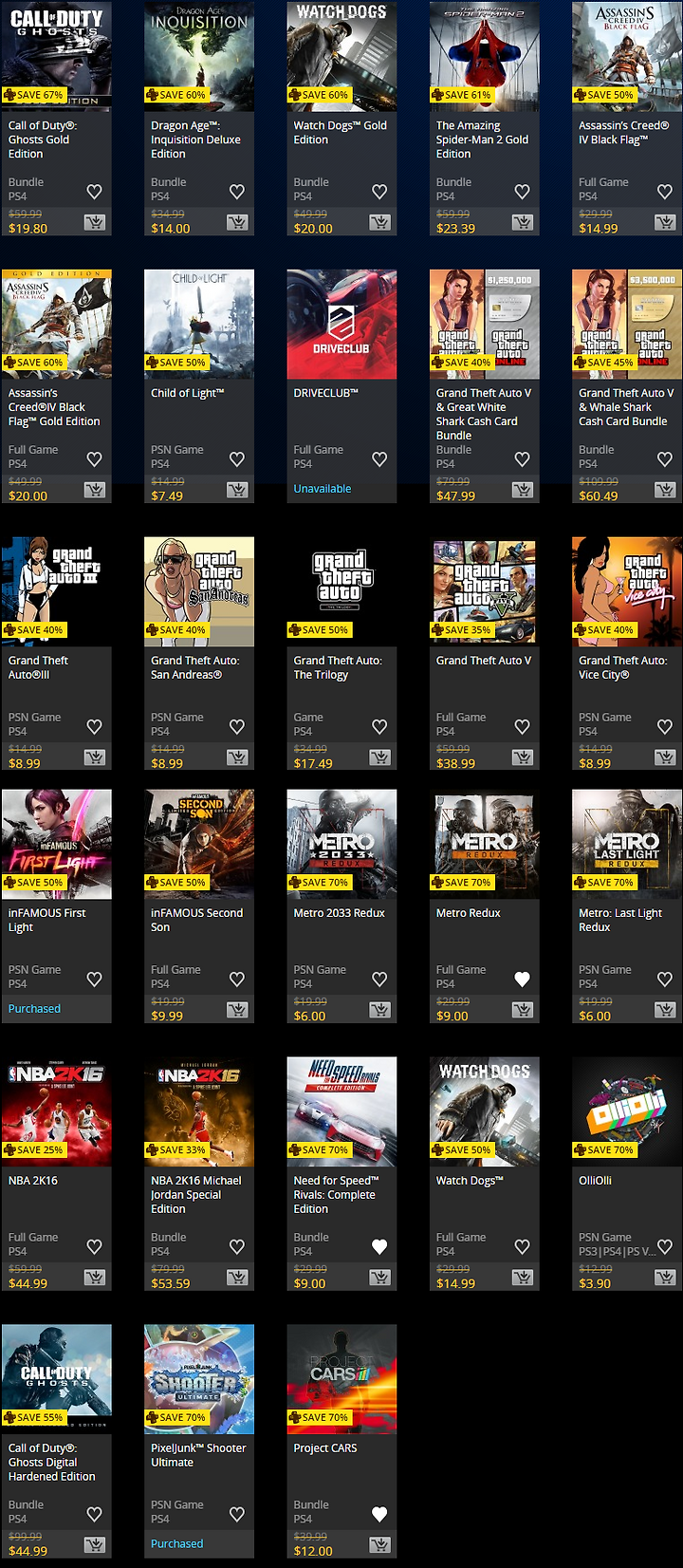The height and width of the screenshot is (1568, 683).
Task: Open Grand Theft Auto San Andreas cover thumbnail
Action: [x=199, y=592]
